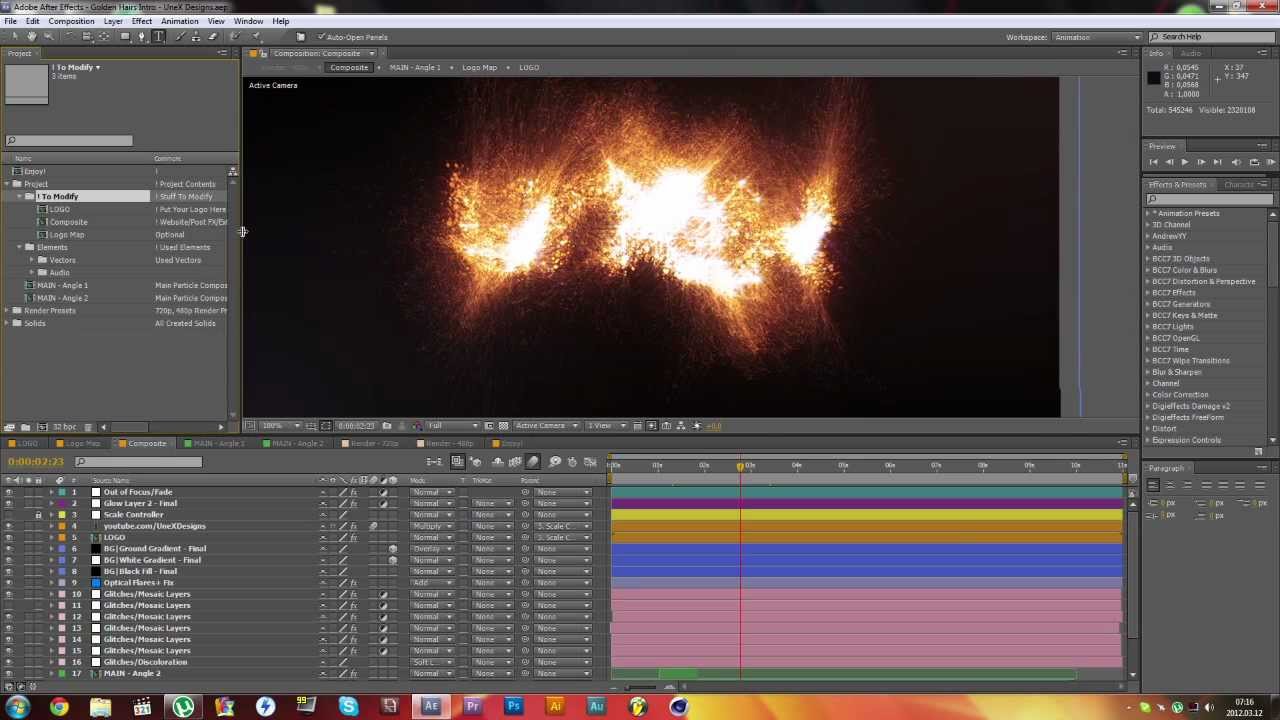Image resolution: width=1280 pixels, height=720 pixels.
Task: Toggle the Motion Blur enable icon in timeline
Action: click(x=532, y=462)
